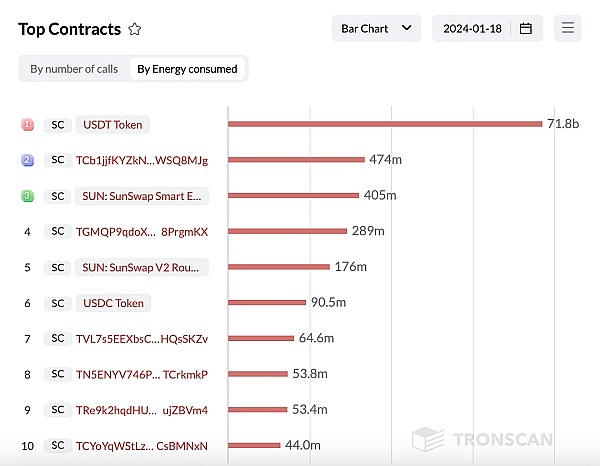
Task: Click the rank 2 medal badge
Action: (27, 160)
